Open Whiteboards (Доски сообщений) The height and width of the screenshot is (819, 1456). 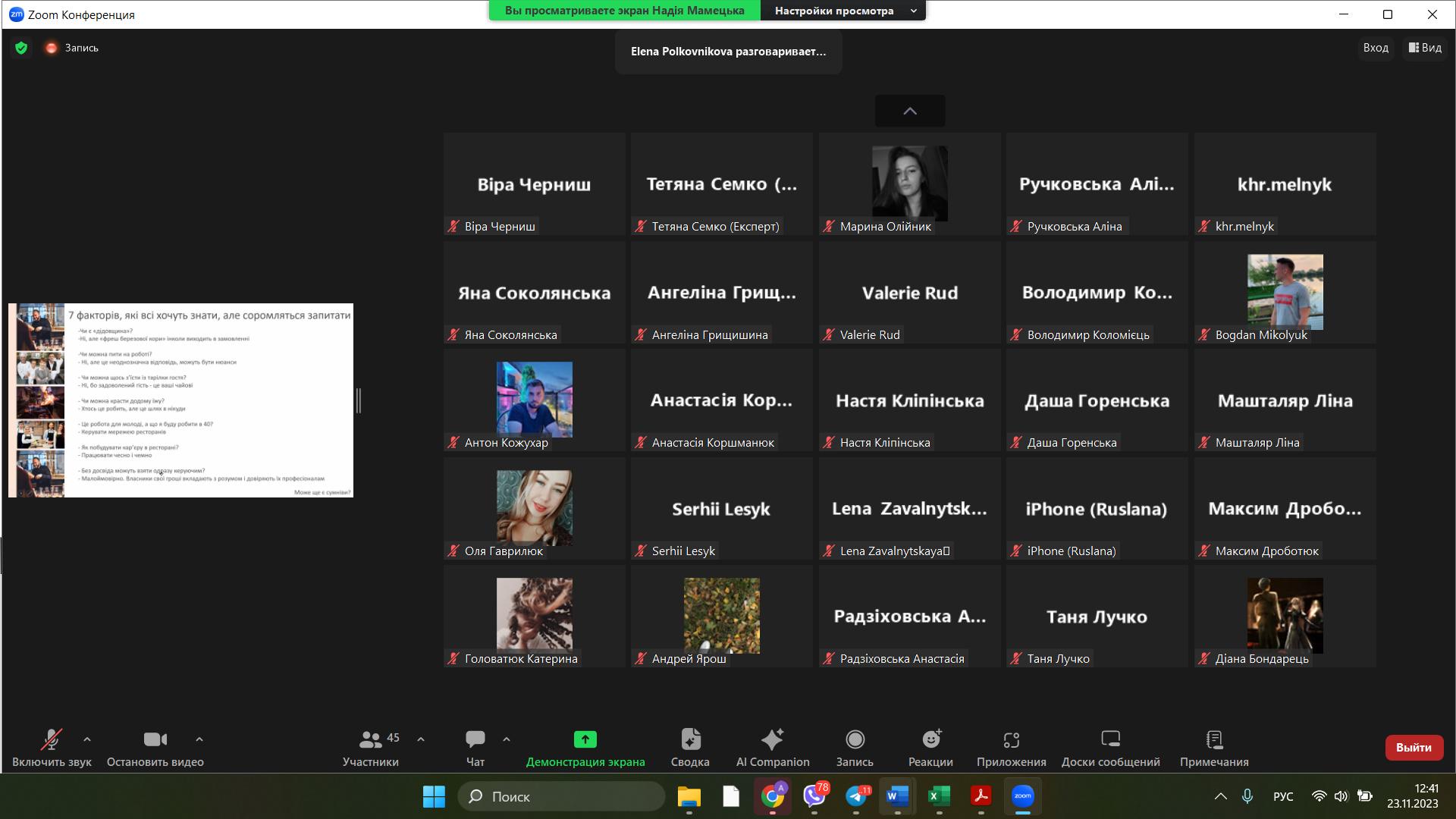tap(1110, 748)
